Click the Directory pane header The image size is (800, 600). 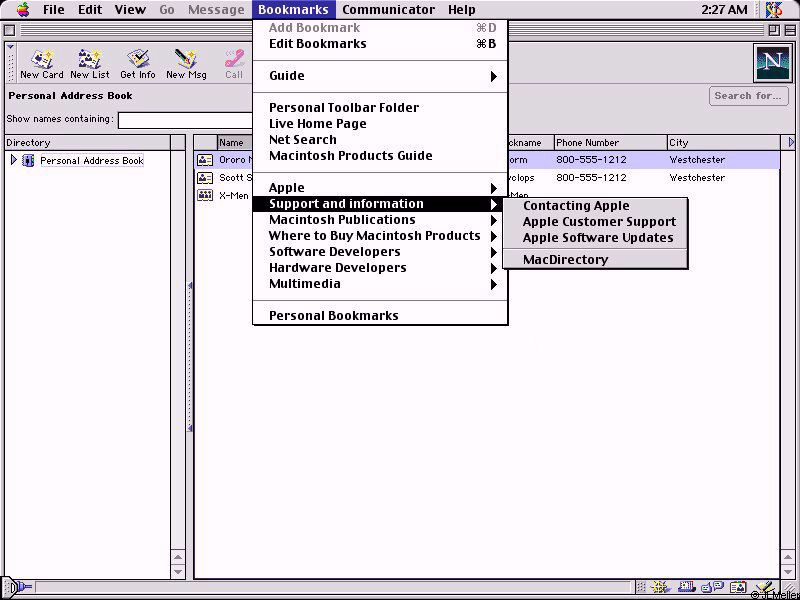coord(88,142)
